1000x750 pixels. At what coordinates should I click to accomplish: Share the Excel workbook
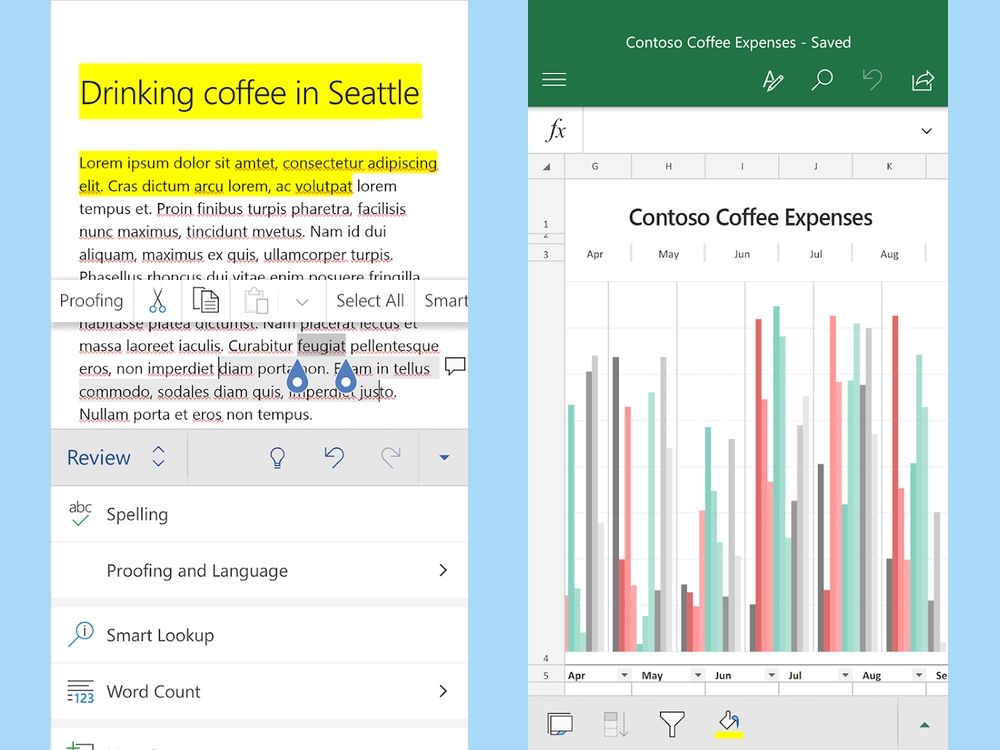pos(923,80)
